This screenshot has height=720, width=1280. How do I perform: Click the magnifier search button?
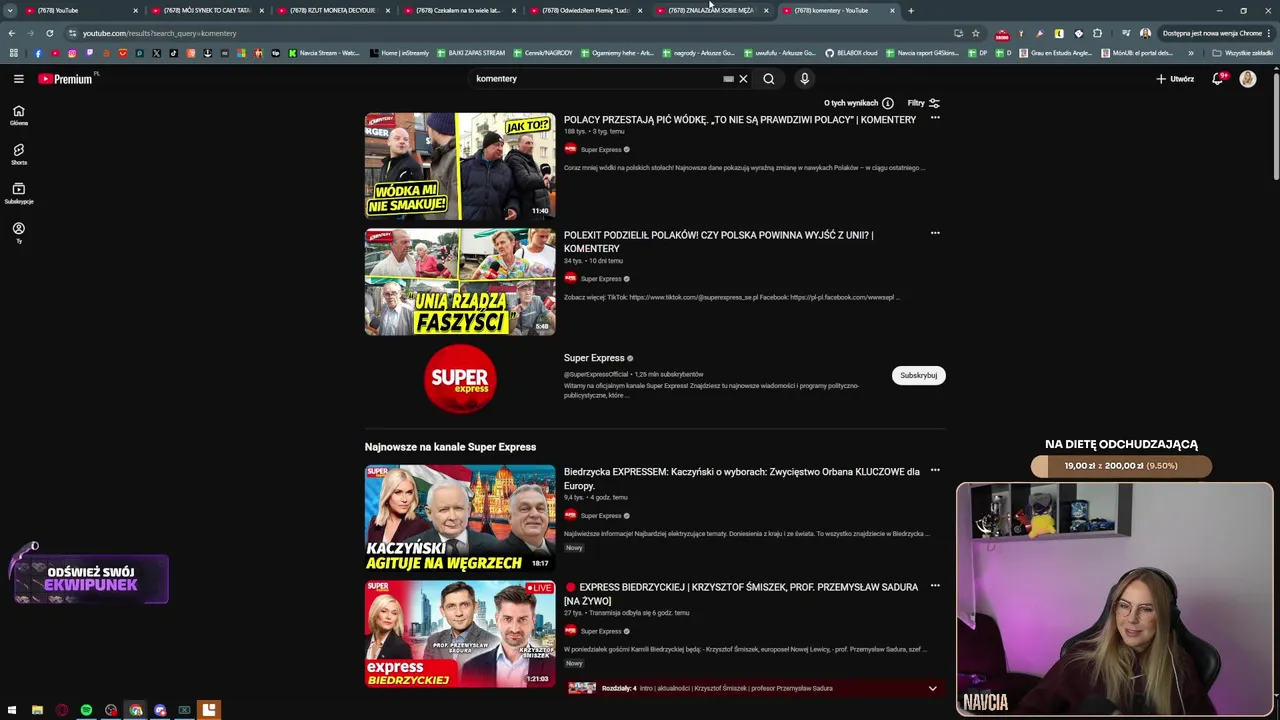coord(768,79)
